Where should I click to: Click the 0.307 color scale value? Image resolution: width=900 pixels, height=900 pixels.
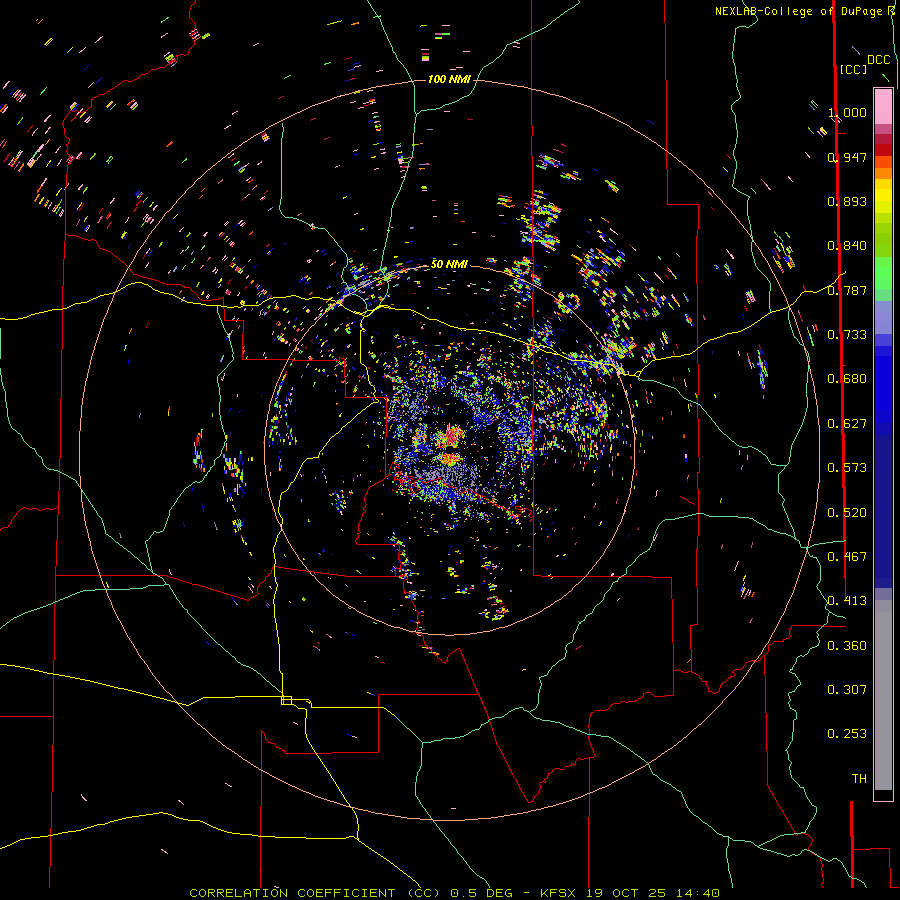pyautogui.click(x=847, y=690)
